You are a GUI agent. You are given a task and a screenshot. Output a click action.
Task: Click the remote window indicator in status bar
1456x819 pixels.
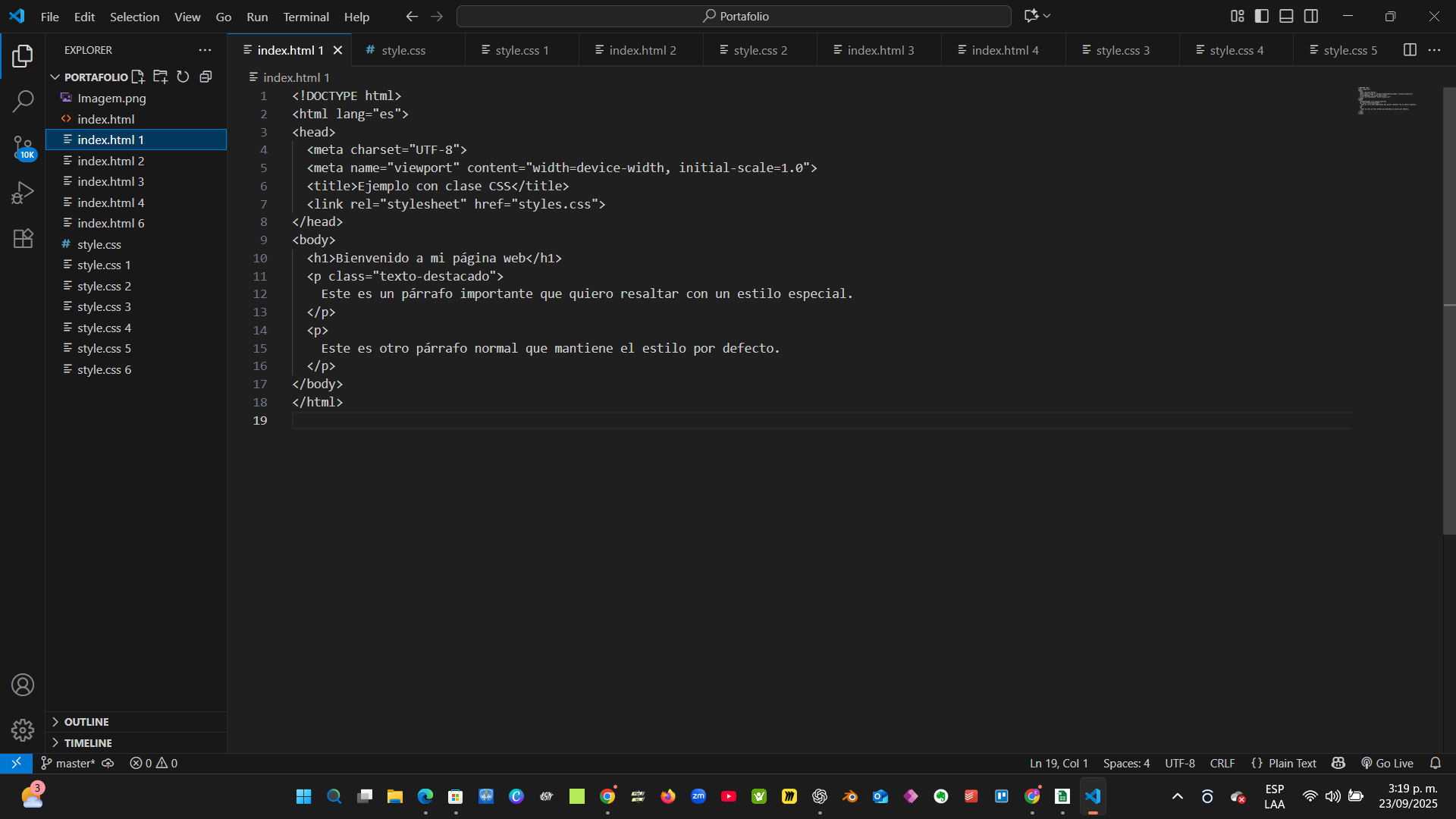16,763
